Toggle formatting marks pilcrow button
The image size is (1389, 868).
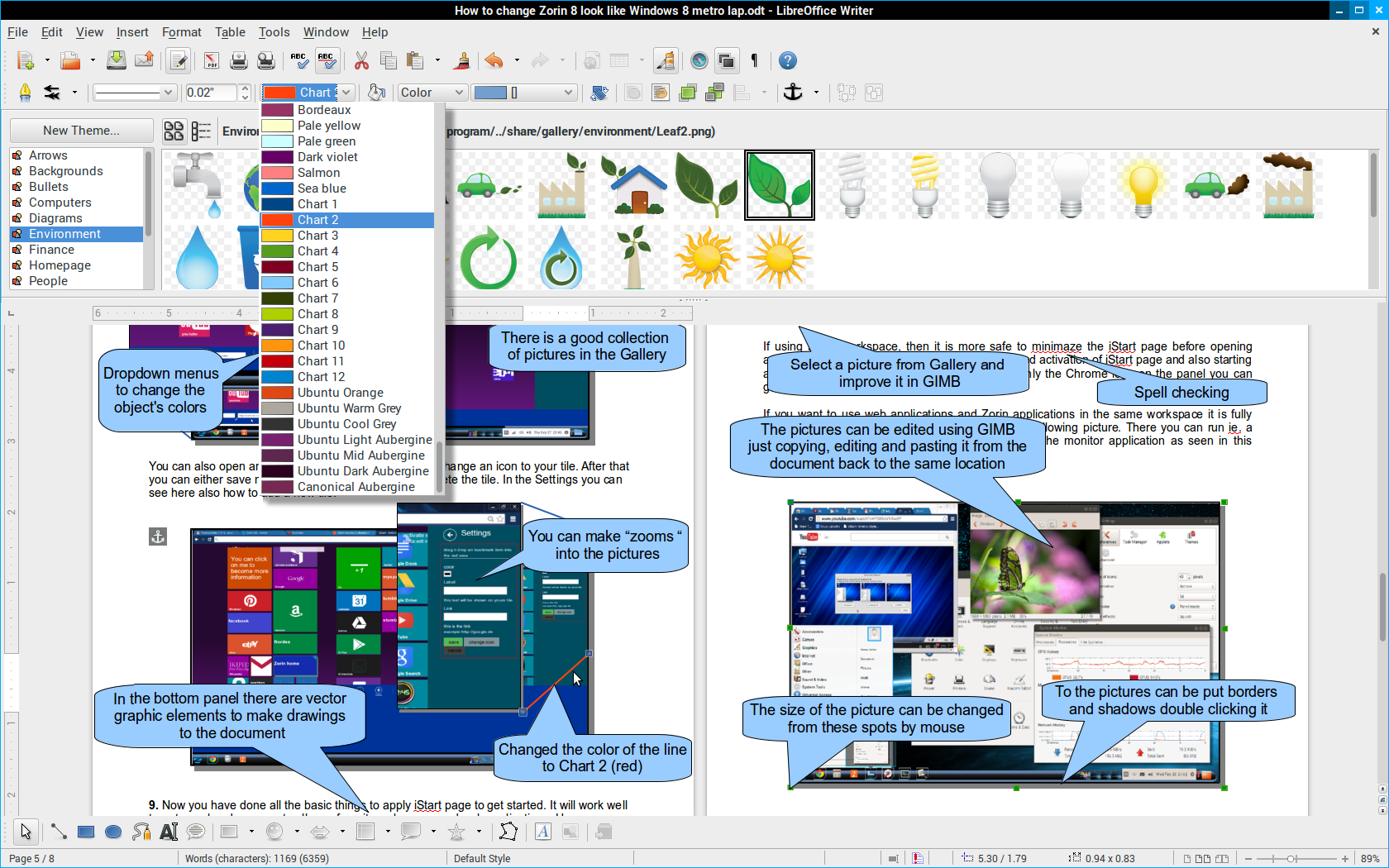pos(754,60)
